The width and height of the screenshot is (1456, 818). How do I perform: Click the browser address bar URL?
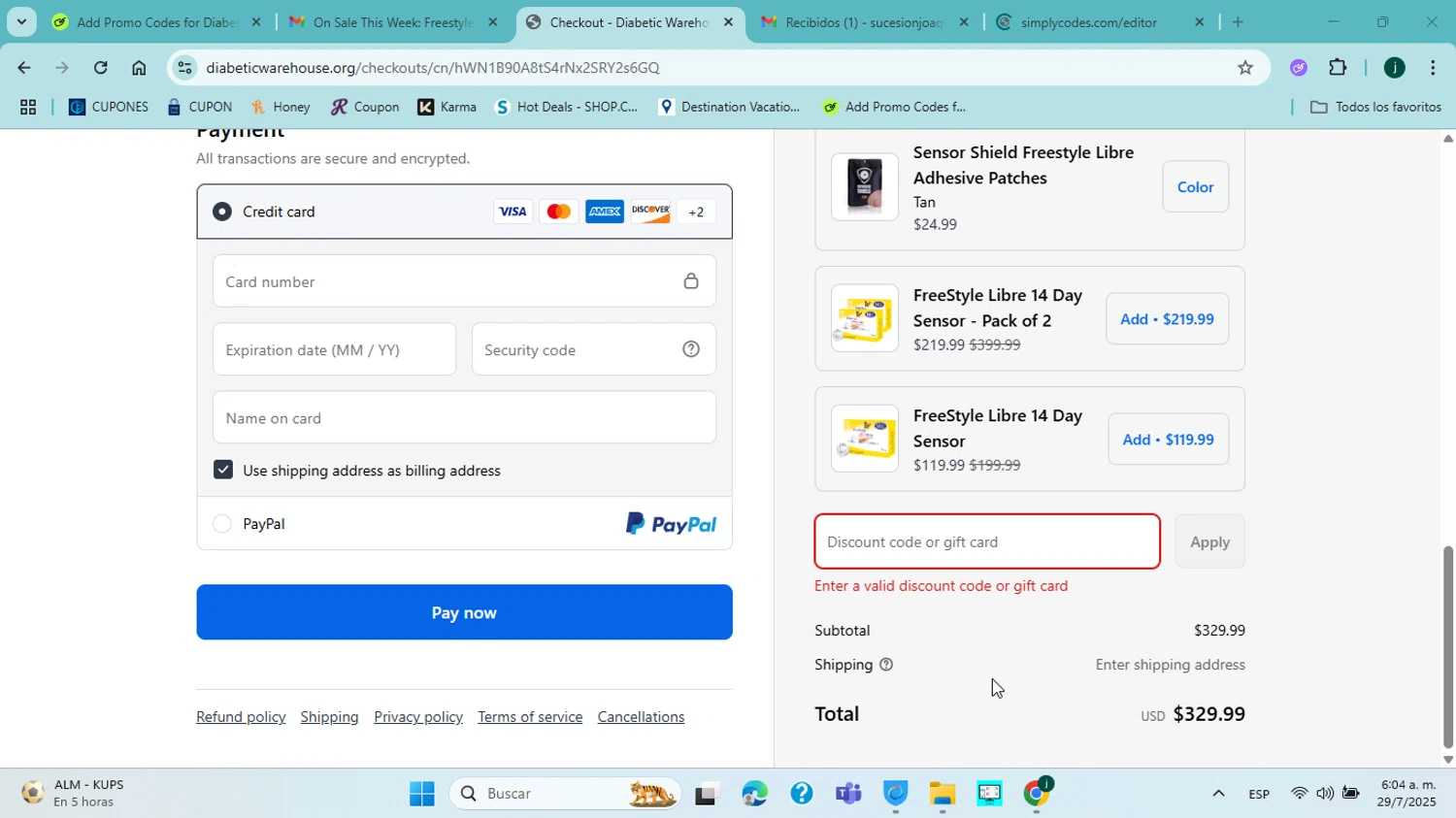433,68
